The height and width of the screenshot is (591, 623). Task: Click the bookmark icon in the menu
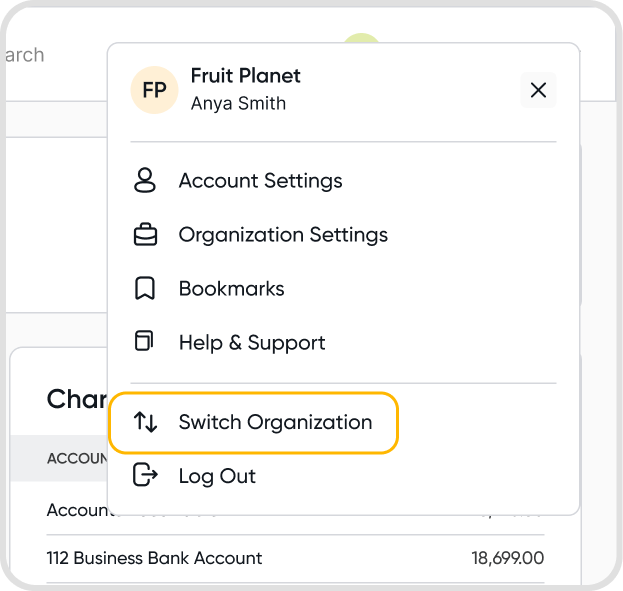tap(145, 289)
